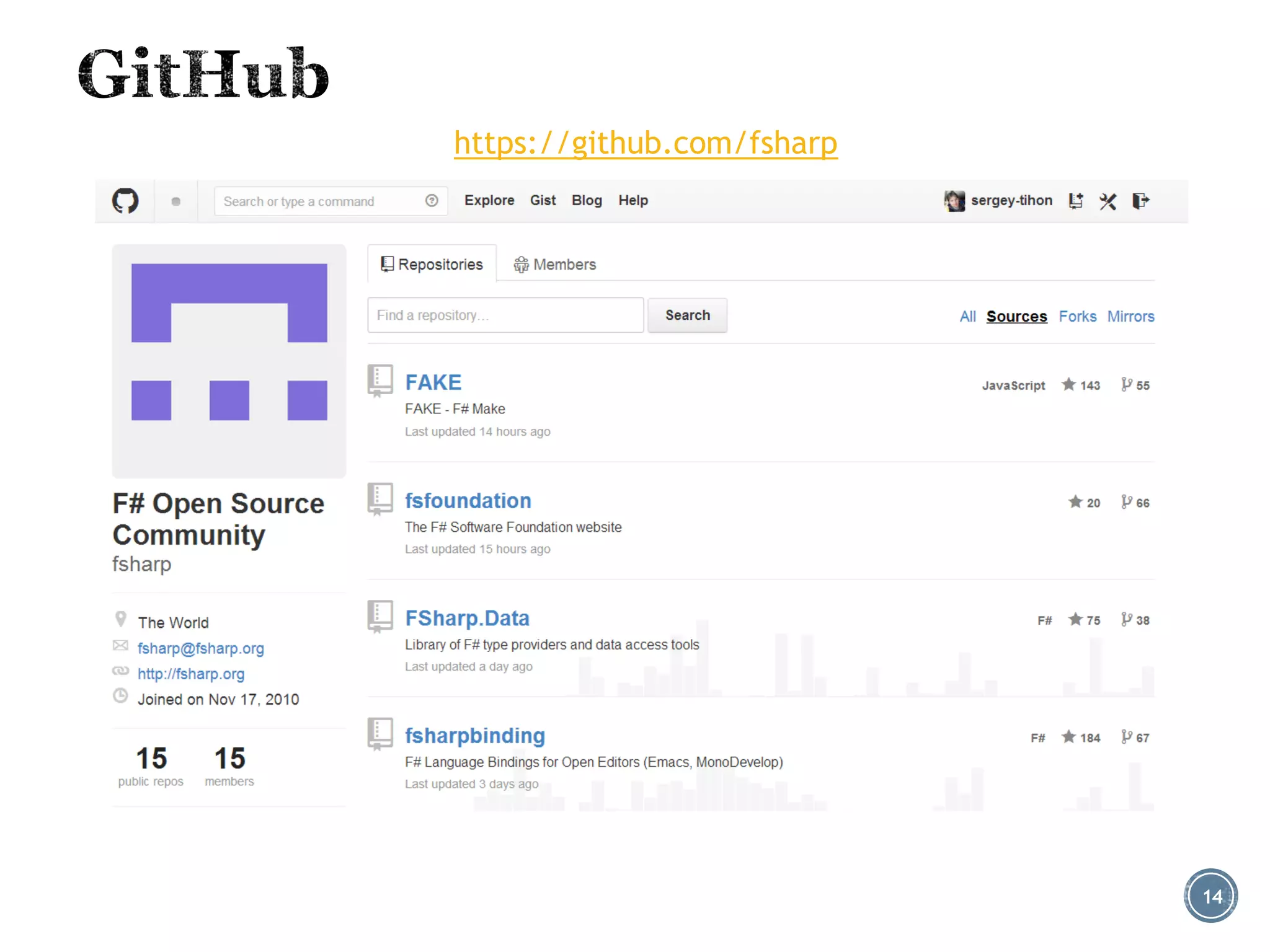The width and height of the screenshot is (1270, 952).
Task: Click the location pin icon
Action: 121,619
